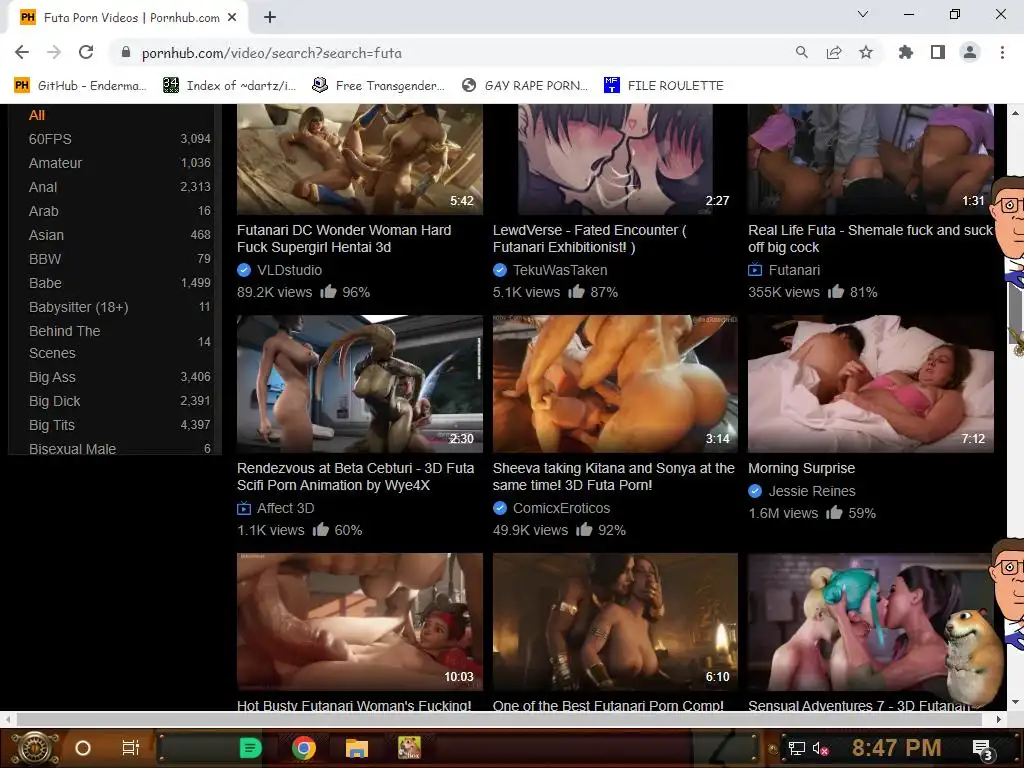Screen dimensions: 1024x768
Task: Click the vertical scrollbar up arrow
Action: pyautogui.click(x=1016, y=113)
